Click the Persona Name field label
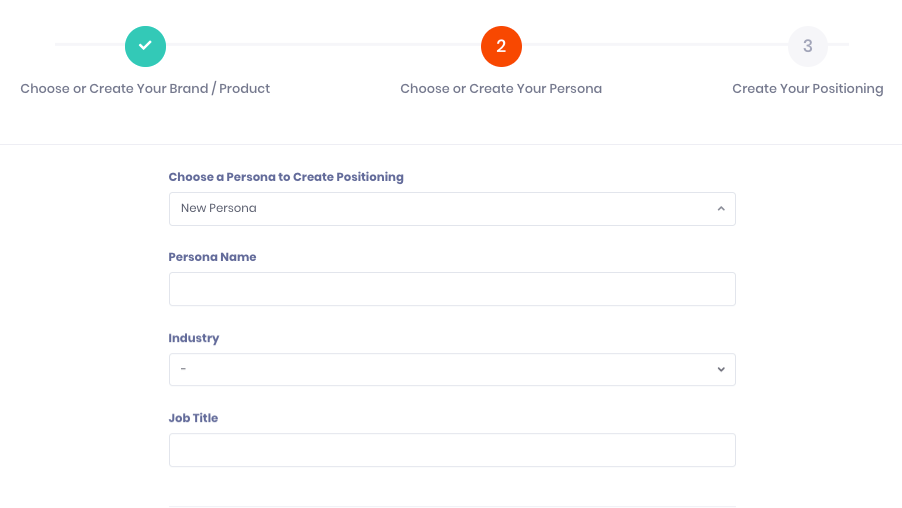902x508 pixels. (x=212, y=257)
